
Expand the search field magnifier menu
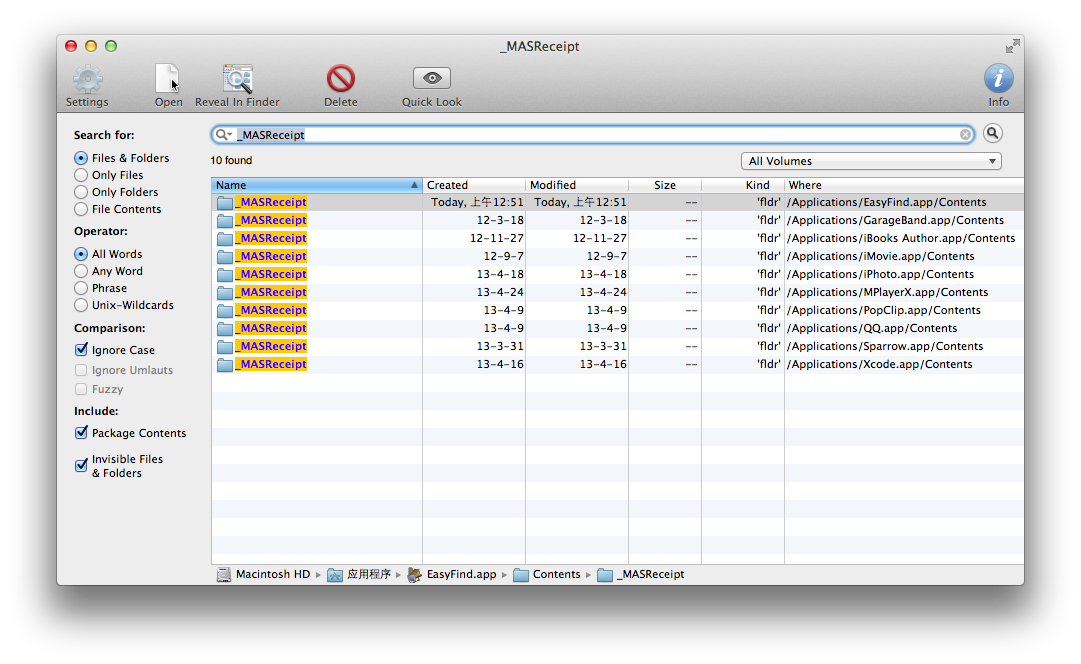click(x=224, y=135)
